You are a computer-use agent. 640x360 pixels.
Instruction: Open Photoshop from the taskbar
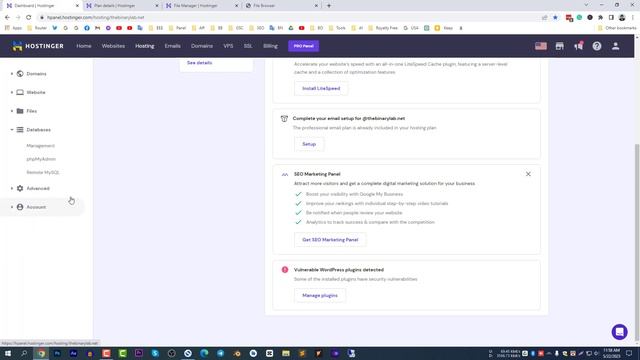point(57,353)
